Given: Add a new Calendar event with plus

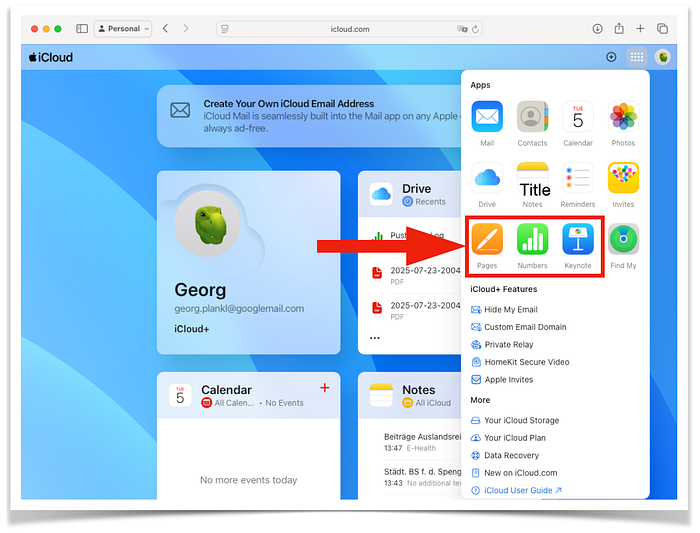Looking at the screenshot, I should coord(325,388).
